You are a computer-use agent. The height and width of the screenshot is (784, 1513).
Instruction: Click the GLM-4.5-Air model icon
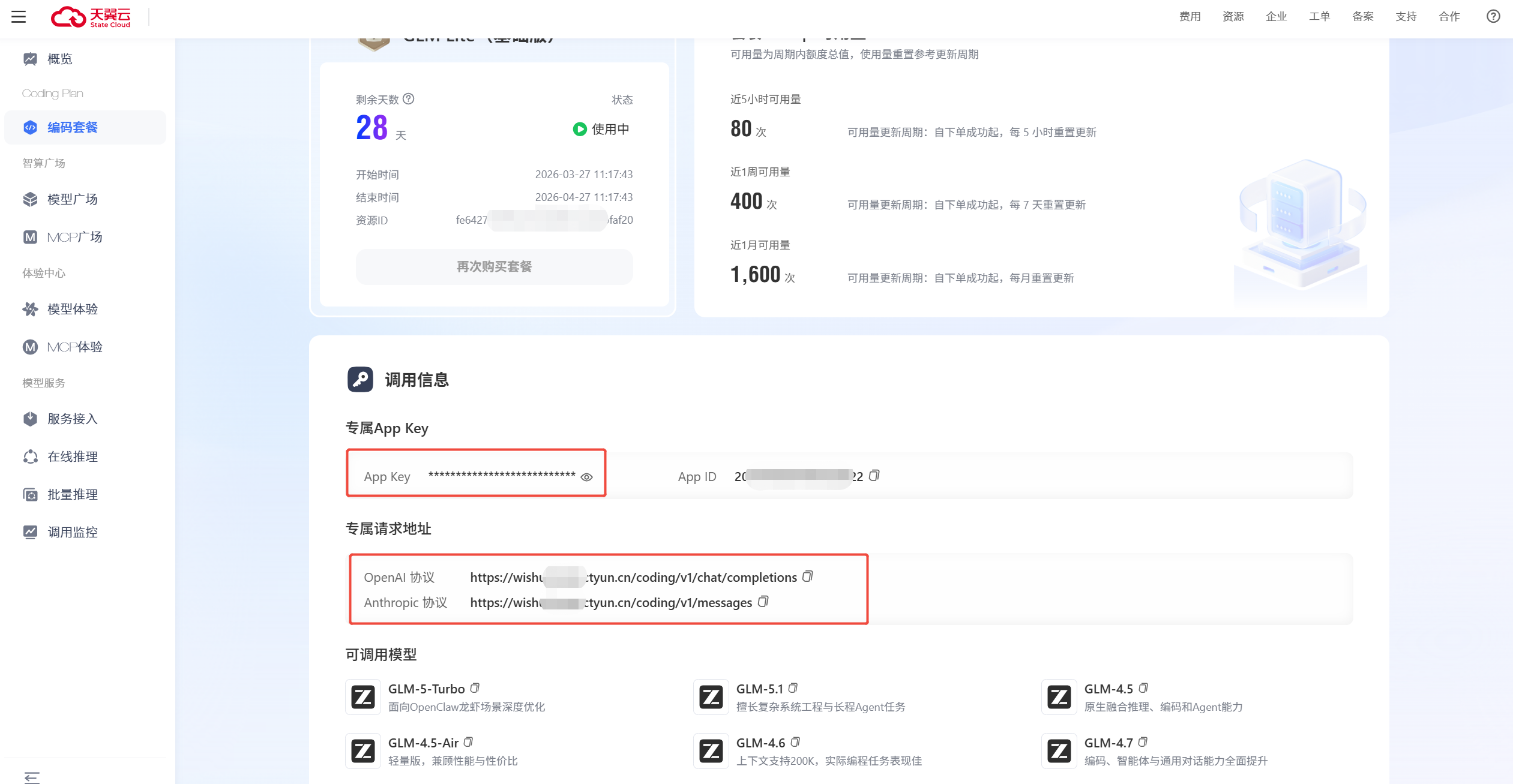tap(363, 750)
